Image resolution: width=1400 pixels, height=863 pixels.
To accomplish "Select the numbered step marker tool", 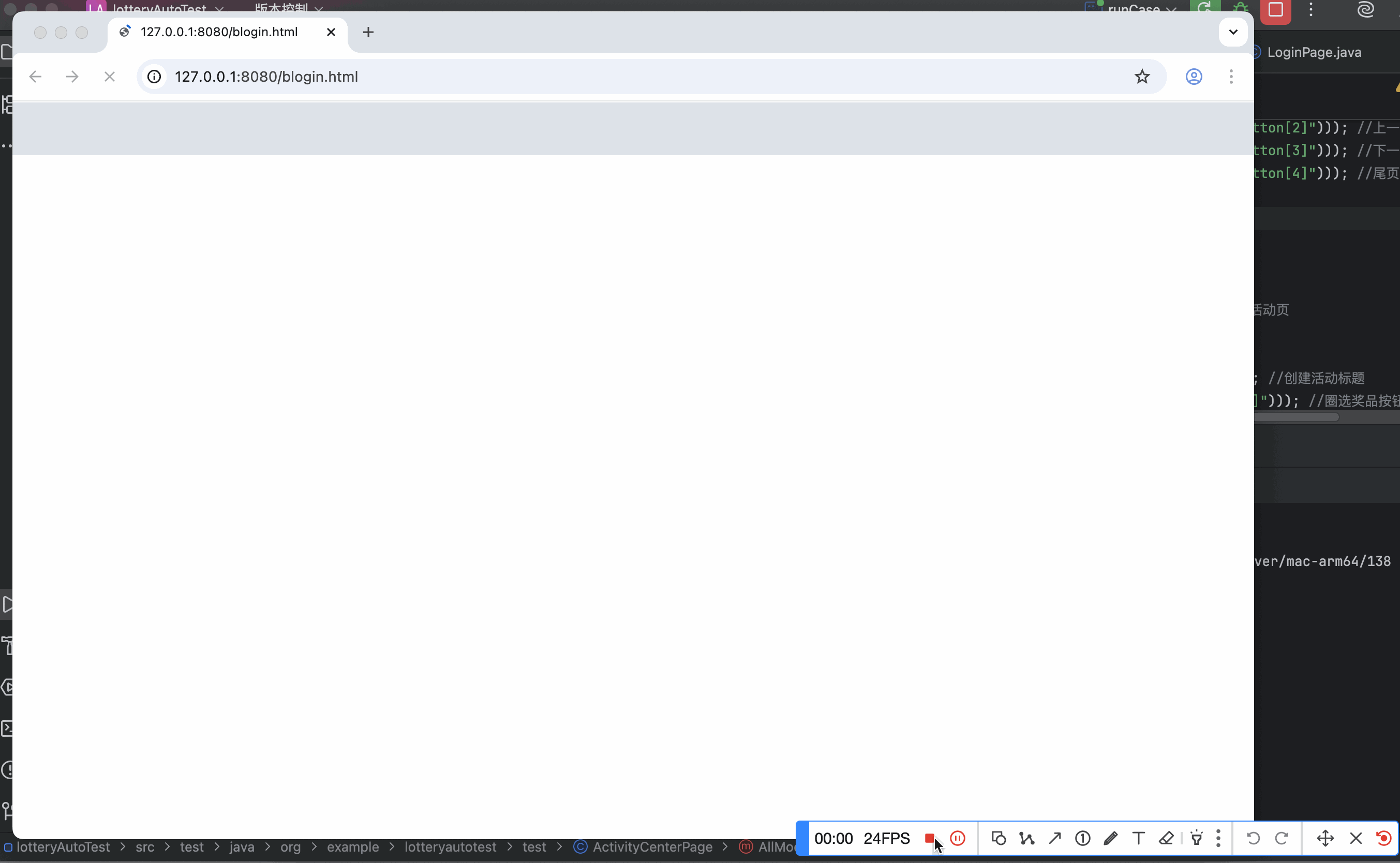I will point(1083,839).
